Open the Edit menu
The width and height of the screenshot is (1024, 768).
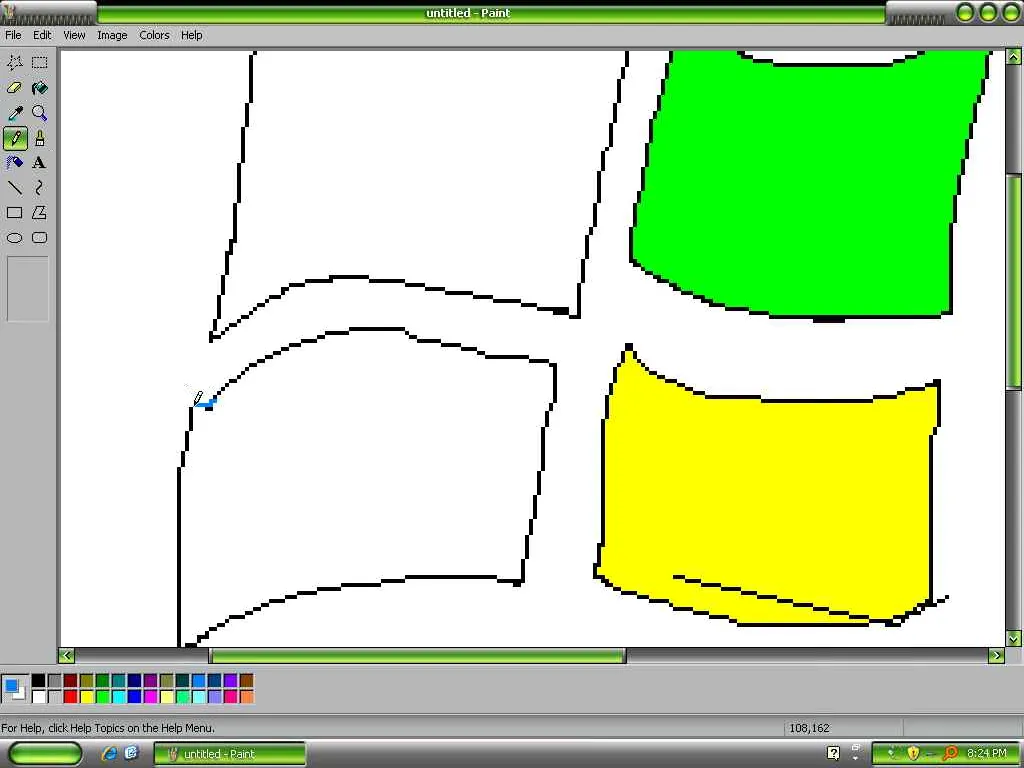pos(42,35)
